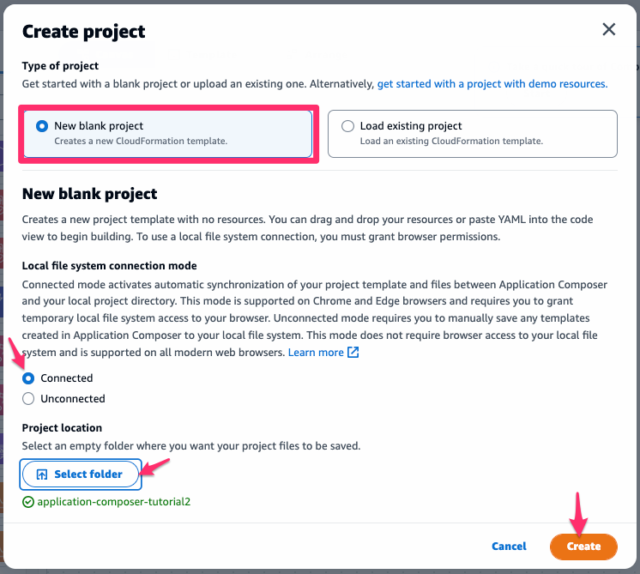Click the external link icon beside Learn more

(x=353, y=353)
